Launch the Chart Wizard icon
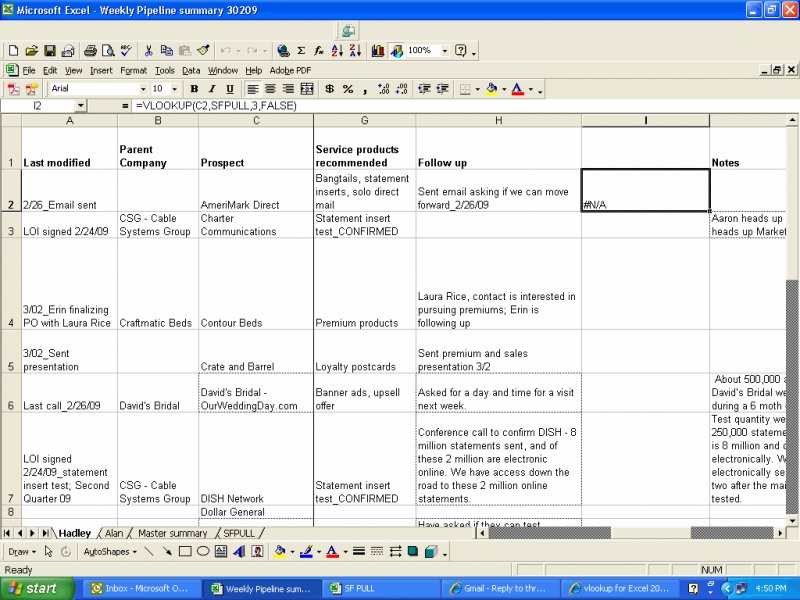 378,51
